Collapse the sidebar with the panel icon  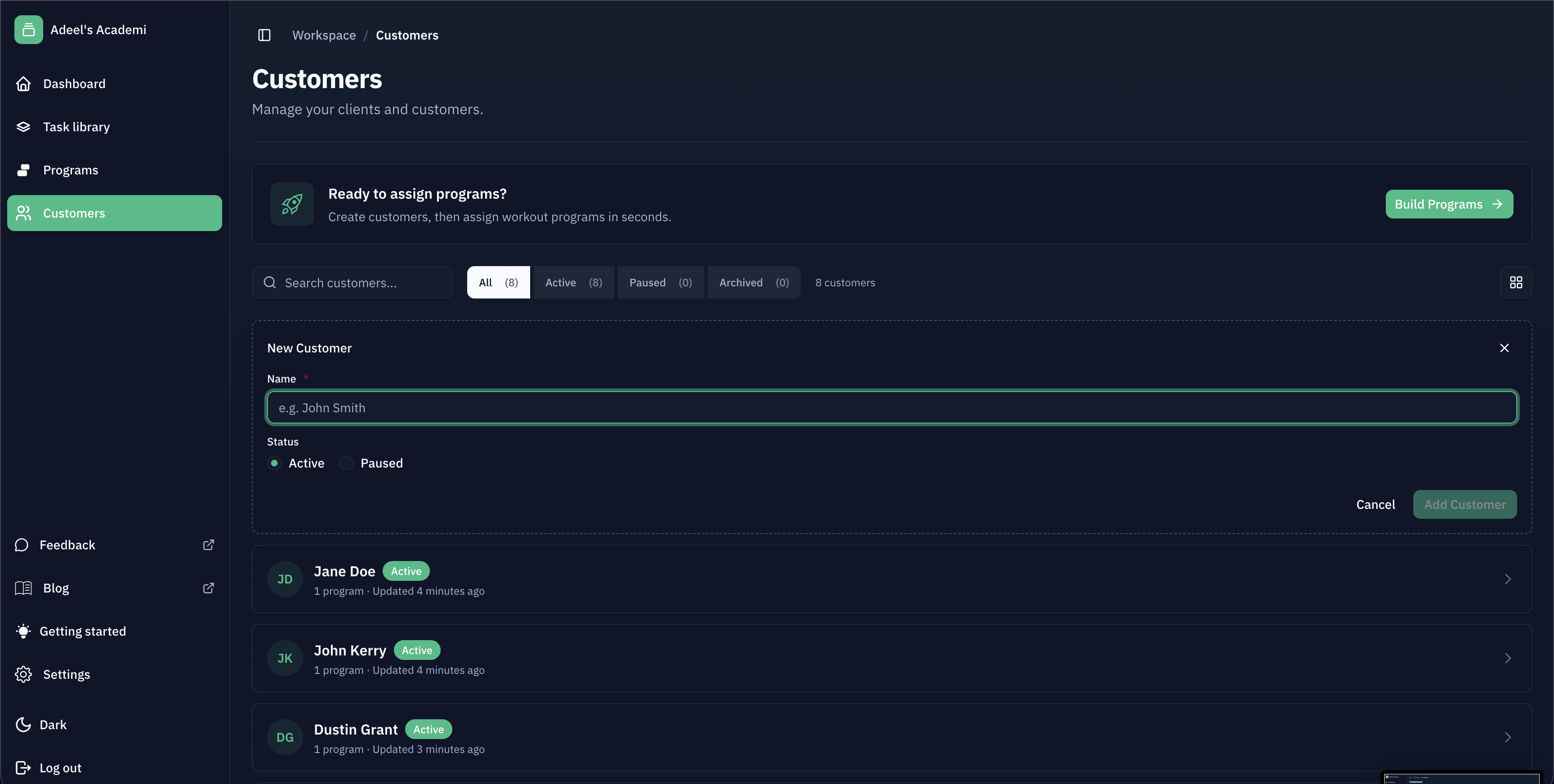[264, 35]
